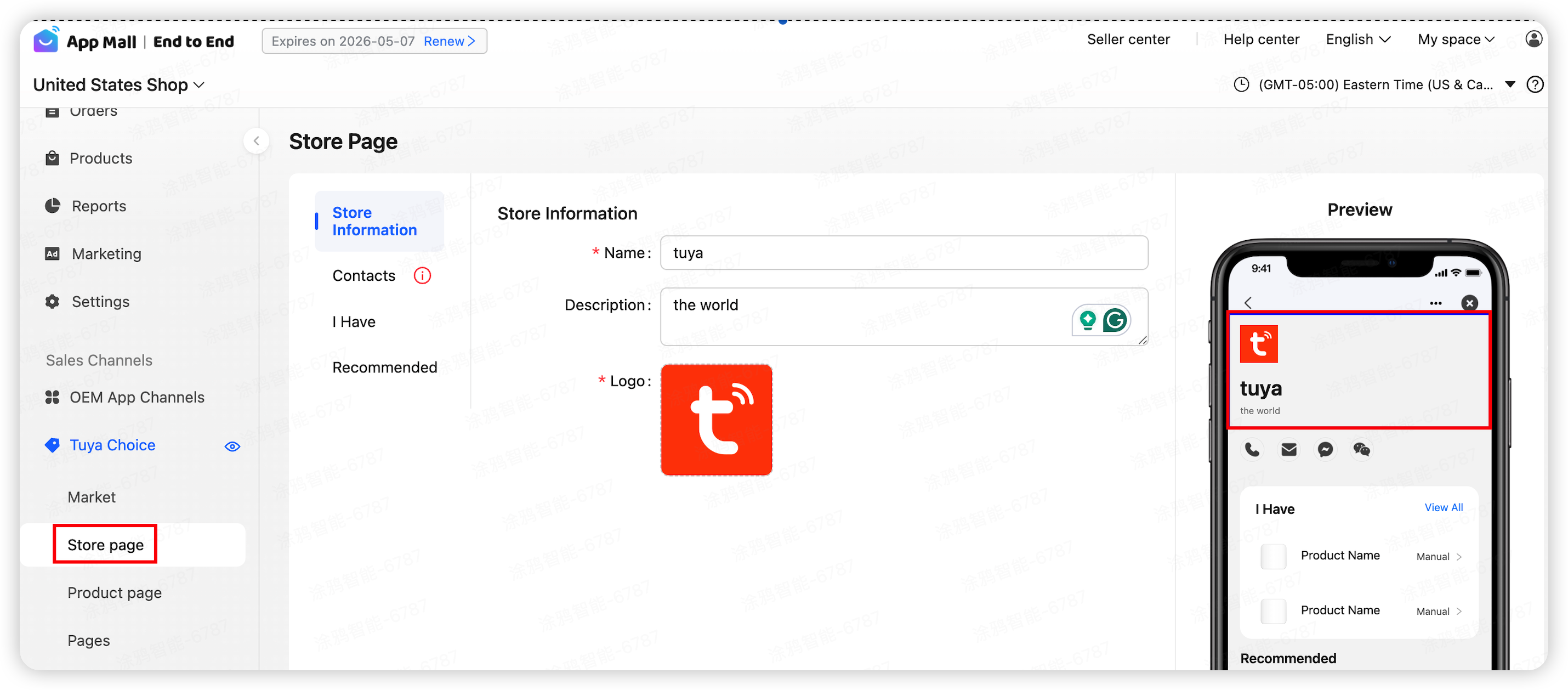Click the green lightbulb icon in Description
Image resolution: width=1568 pixels, height=690 pixels.
1088,320
